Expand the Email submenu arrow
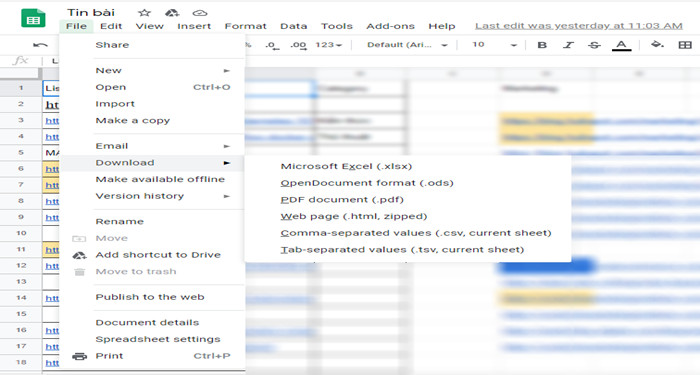The width and height of the screenshot is (700, 375). [227, 146]
